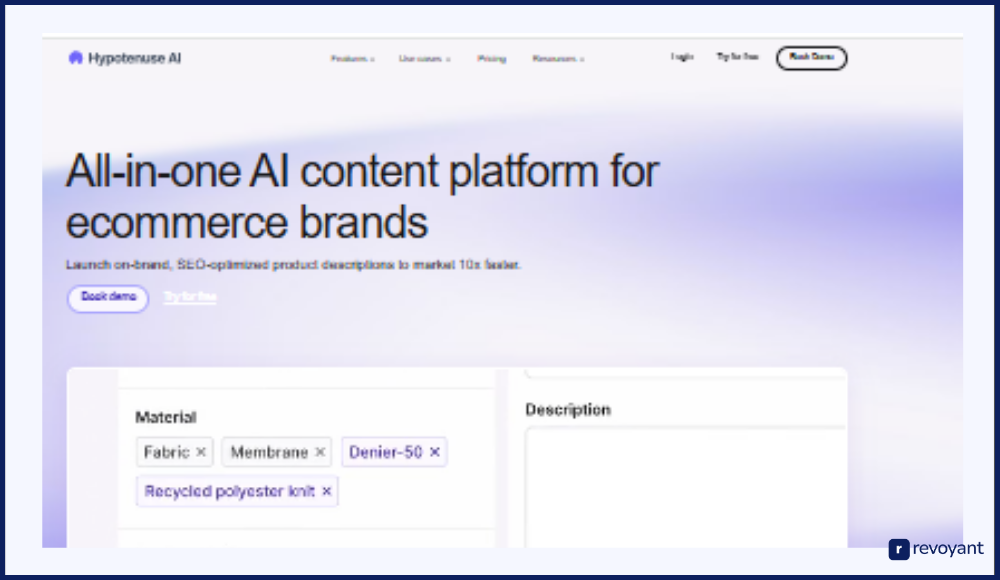
Task: Remove the Membrane material tag
Action: [x=320, y=452]
